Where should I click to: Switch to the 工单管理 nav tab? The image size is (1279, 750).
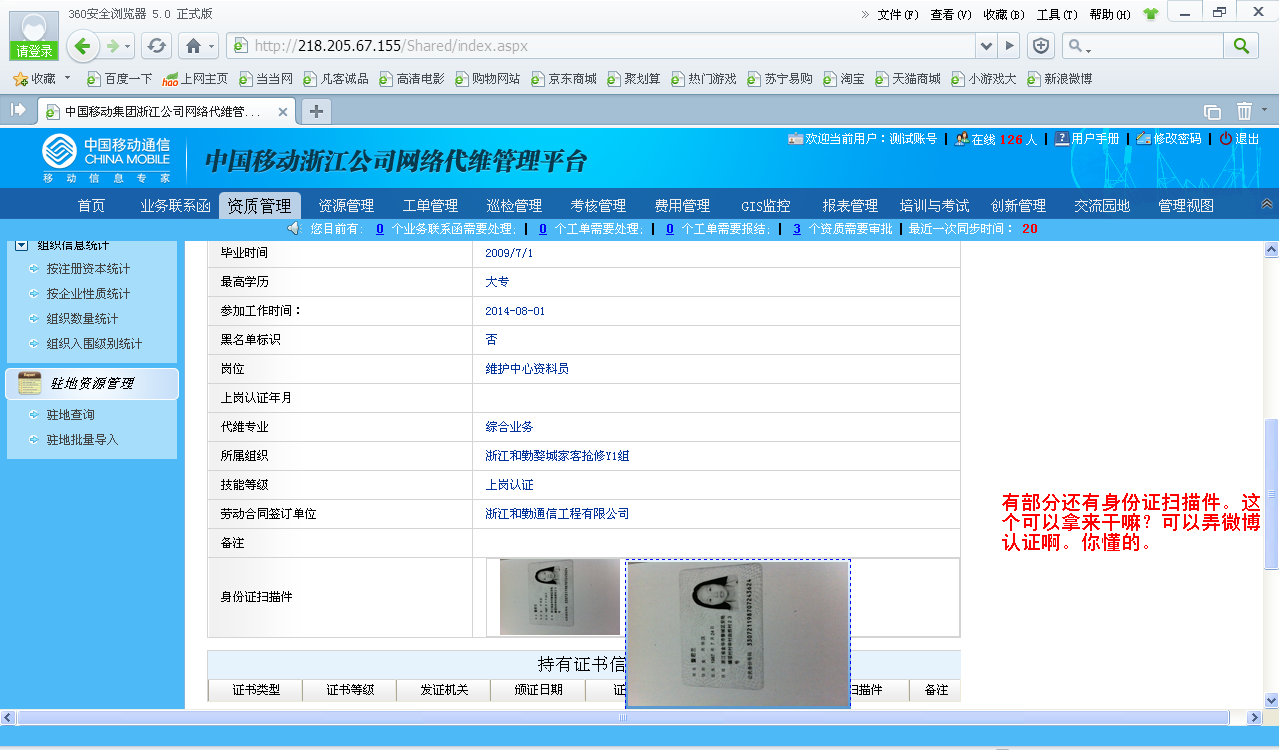coord(430,205)
